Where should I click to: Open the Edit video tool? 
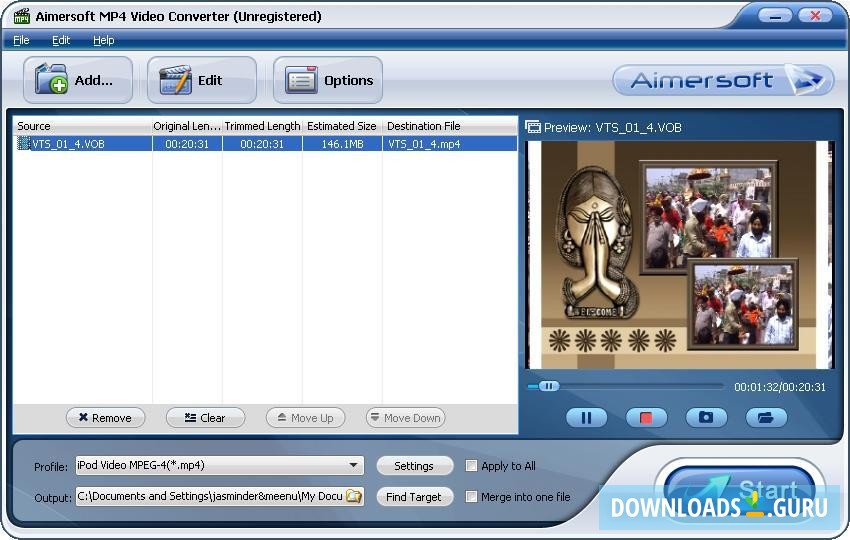(202, 80)
